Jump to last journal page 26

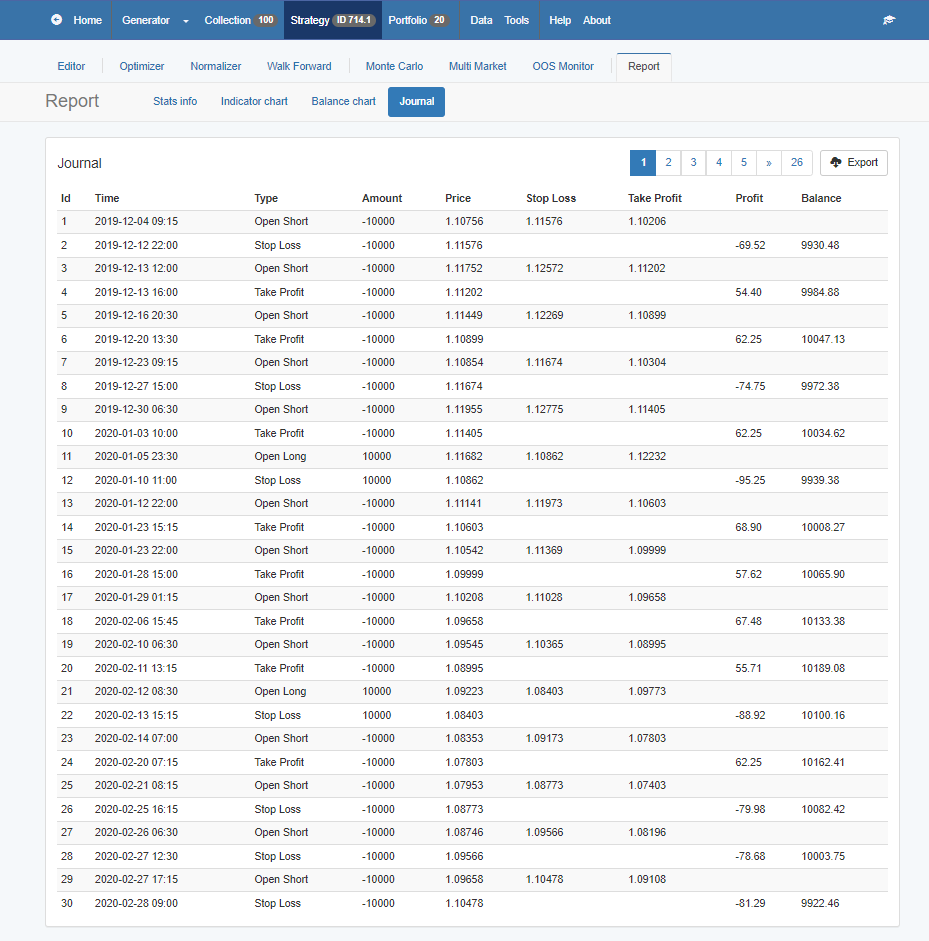pyautogui.click(x=796, y=162)
